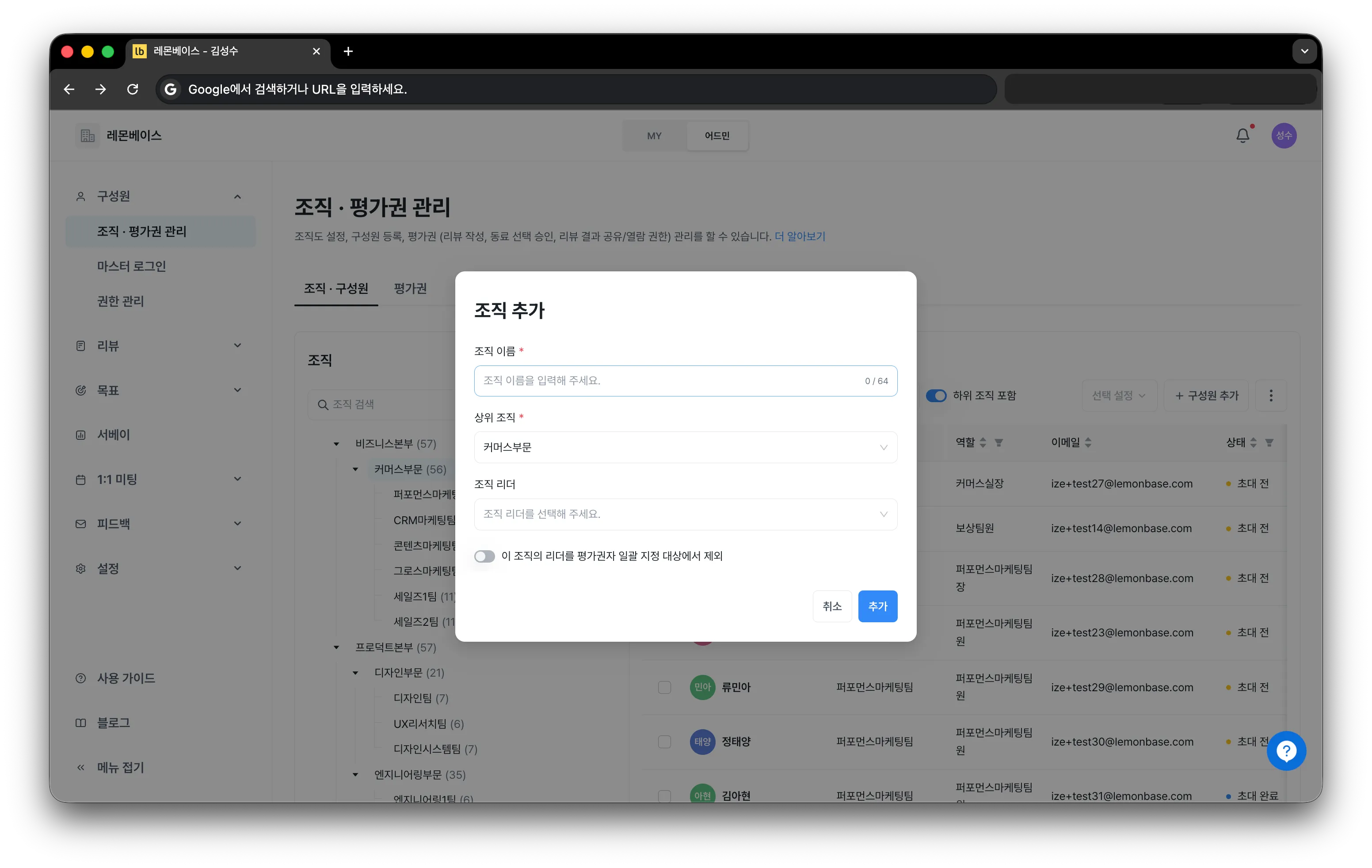1372x868 pixels.
Task: Open the notifications bell
Action: point(1242,136)
